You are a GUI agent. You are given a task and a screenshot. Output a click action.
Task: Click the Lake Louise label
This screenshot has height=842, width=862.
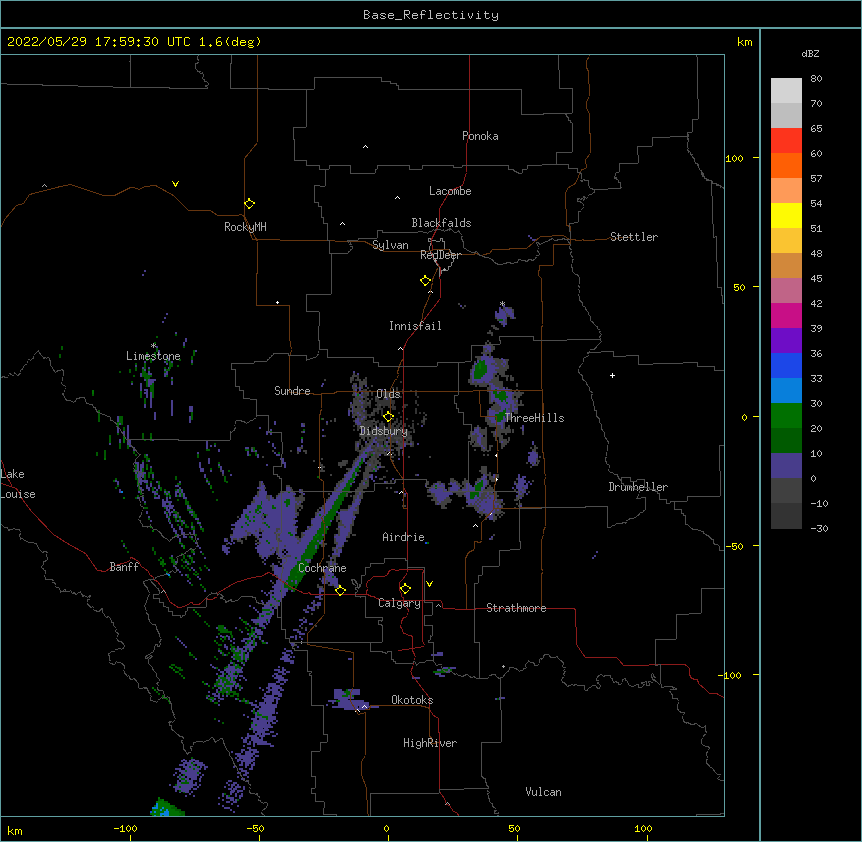click(x=16, y=484)
